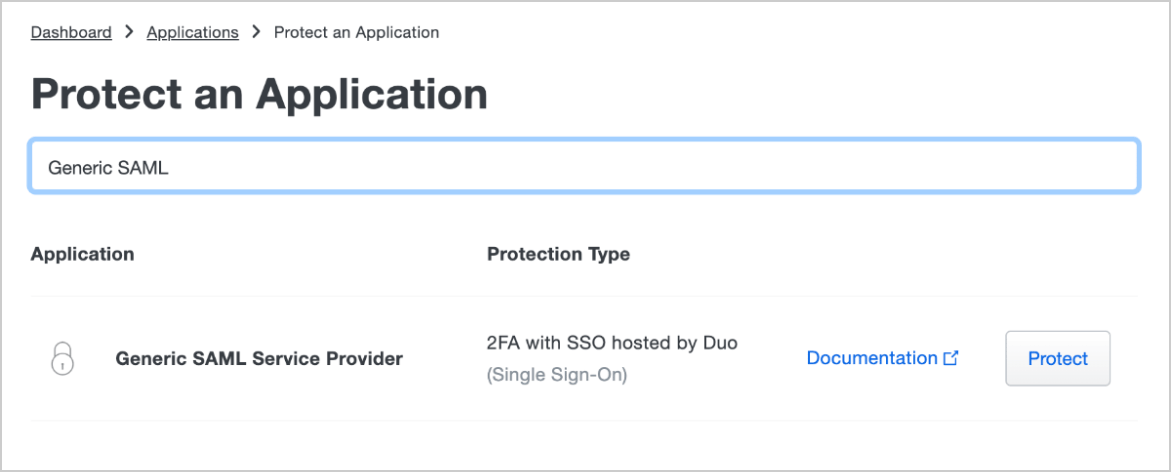The width and height of the screenshot is (1171, 472).
Task: Click the 'Protect an Application' page heading
Action: (x=259, y=94)
